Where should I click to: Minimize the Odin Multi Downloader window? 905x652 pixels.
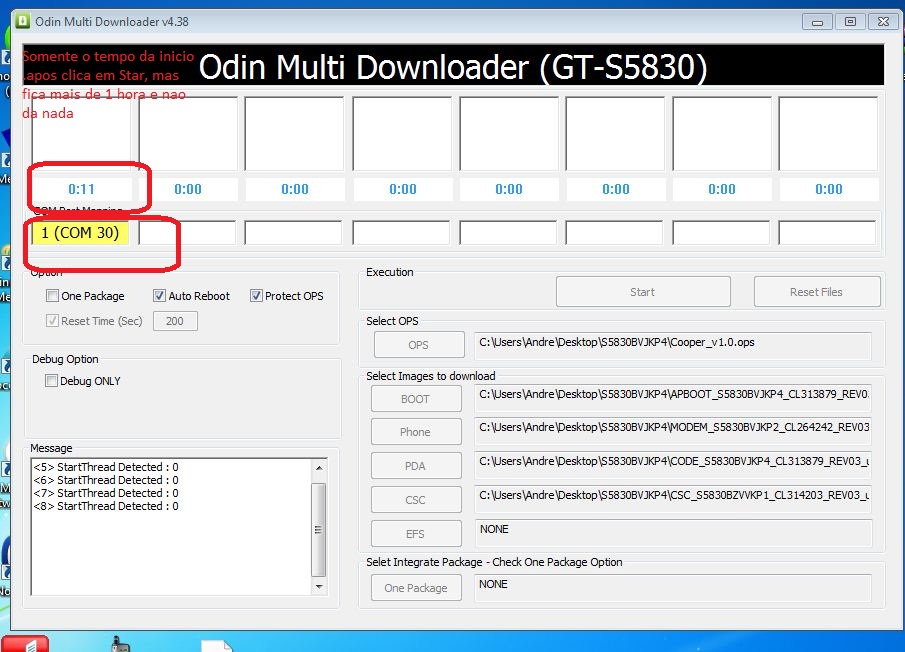click(817, 22)
